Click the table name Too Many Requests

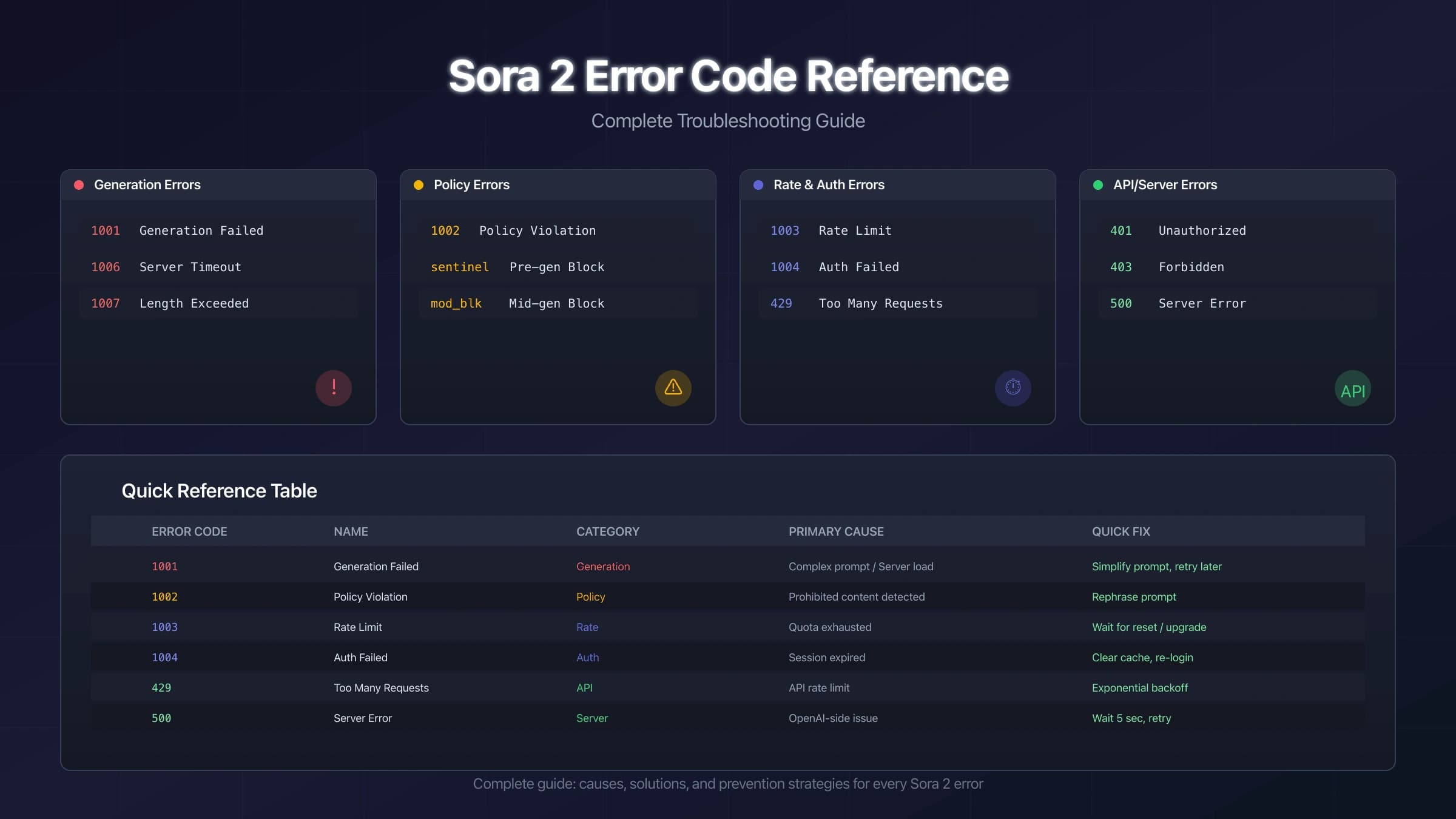tap(381, 688)
